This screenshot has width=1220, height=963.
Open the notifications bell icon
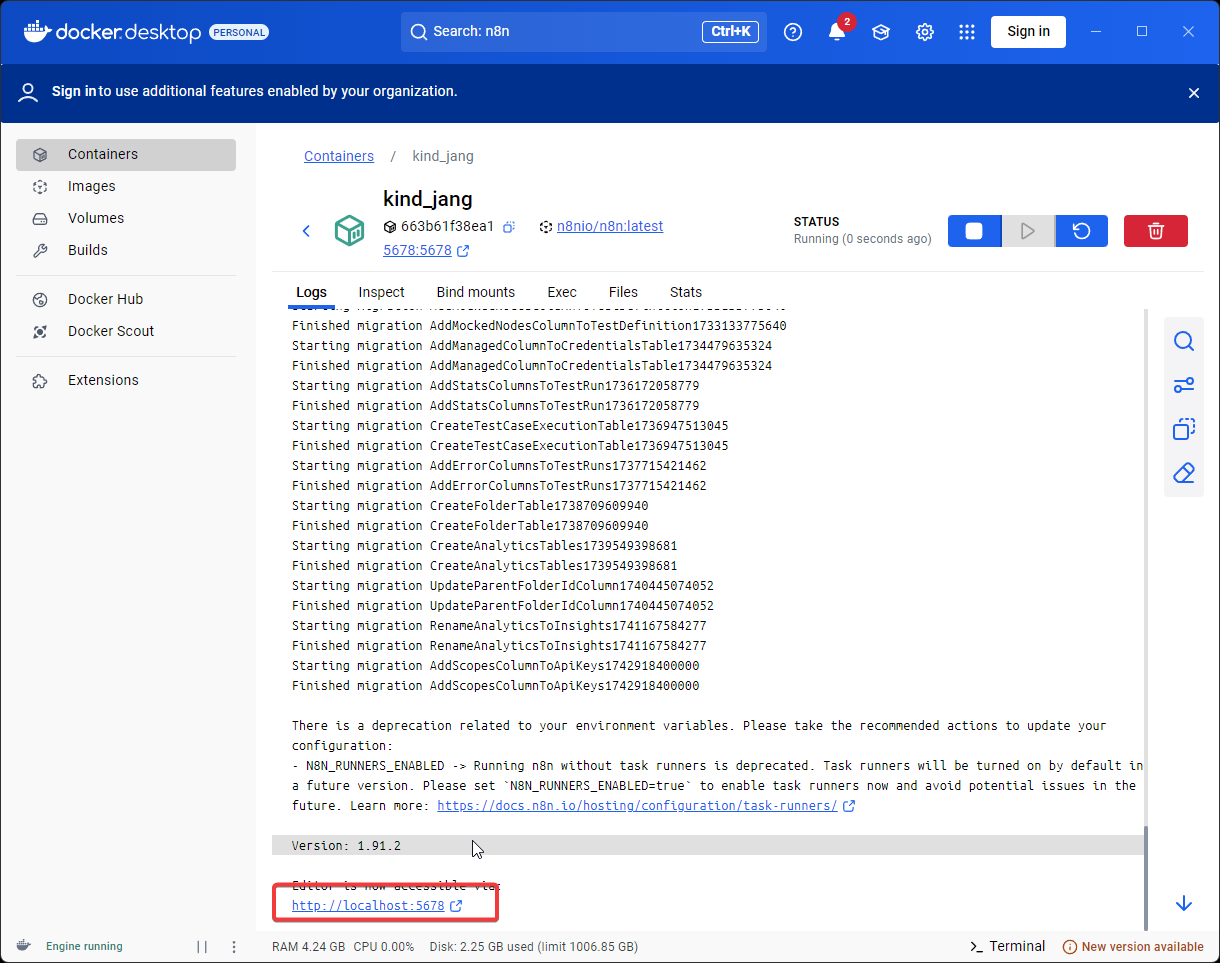coord(837,32)
